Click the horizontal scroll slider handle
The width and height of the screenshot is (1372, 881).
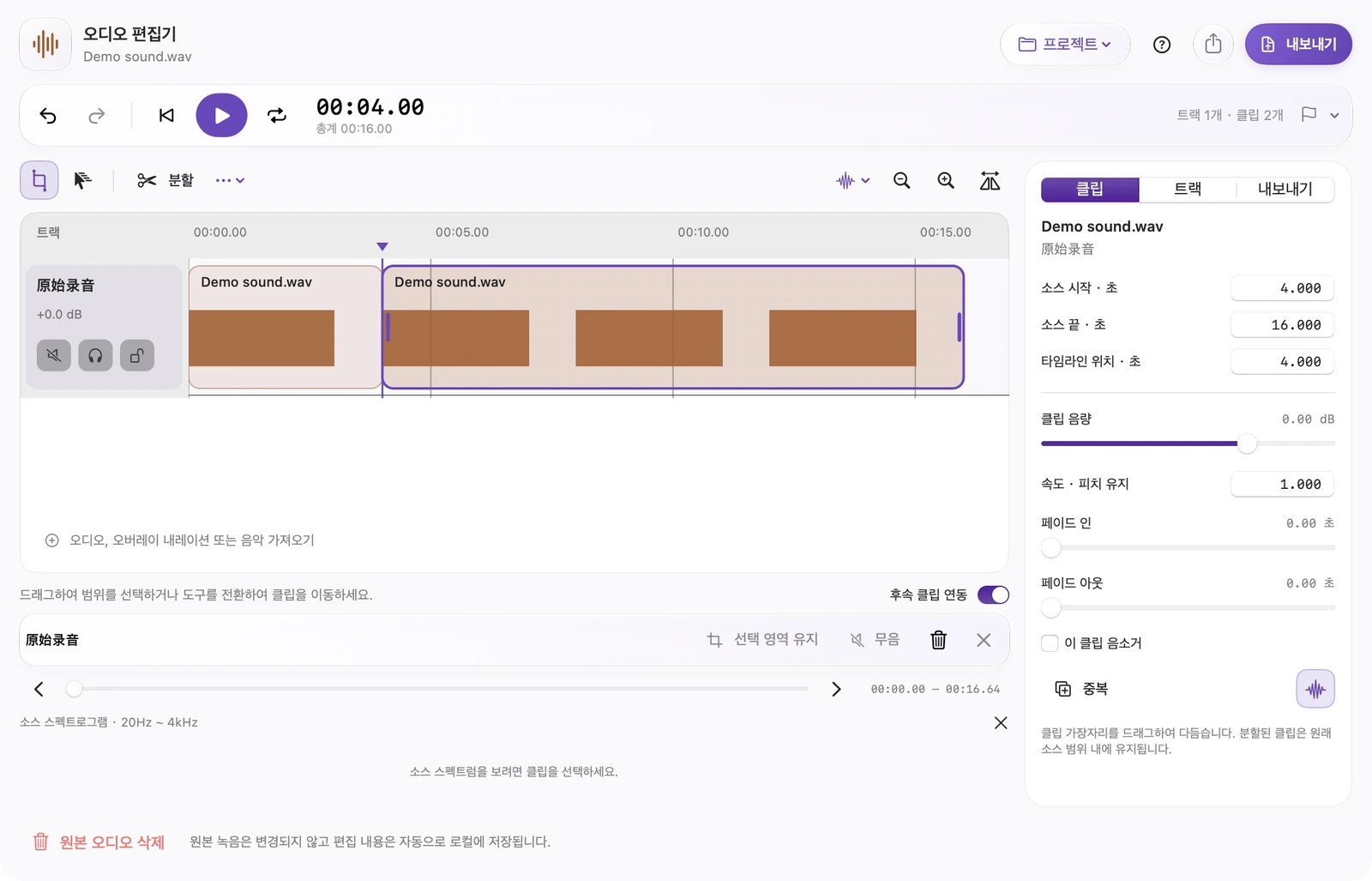(75, 689)
